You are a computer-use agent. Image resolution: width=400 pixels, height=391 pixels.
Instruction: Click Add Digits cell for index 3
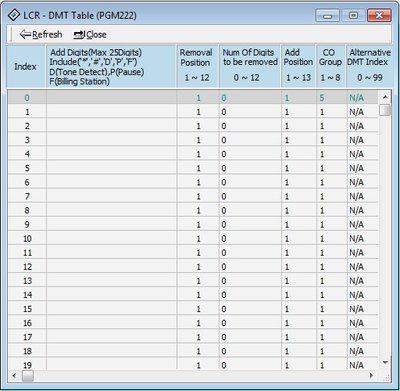tap(111, 140)
